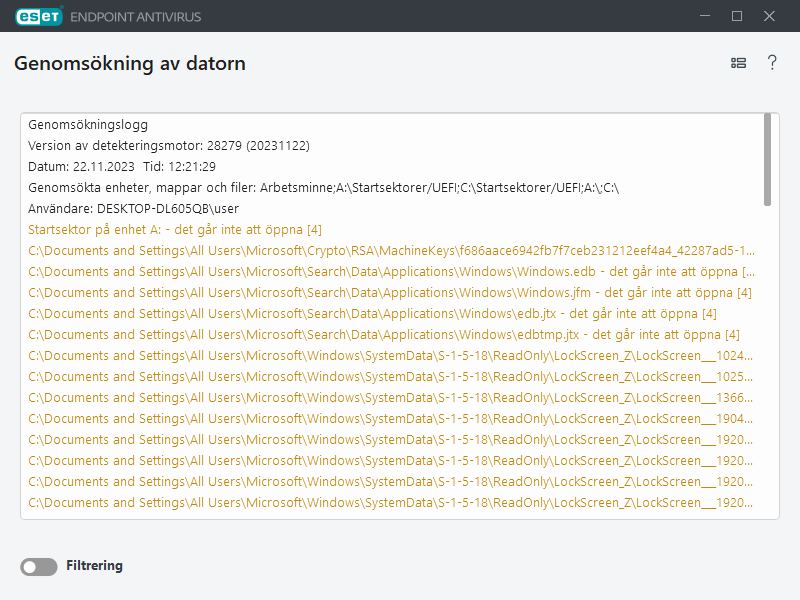Image resolution: width=800 pixels, height=600 pixels.
Task: Enable the Filtrering toggle
Action: pos(38,566)
